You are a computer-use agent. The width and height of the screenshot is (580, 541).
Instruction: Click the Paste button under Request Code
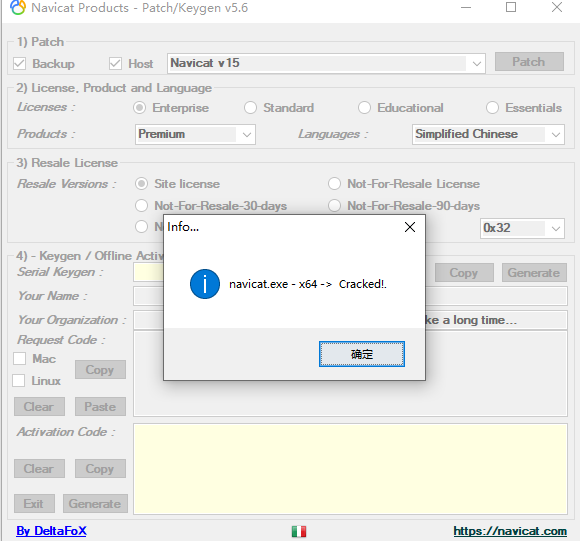(100, 407)
